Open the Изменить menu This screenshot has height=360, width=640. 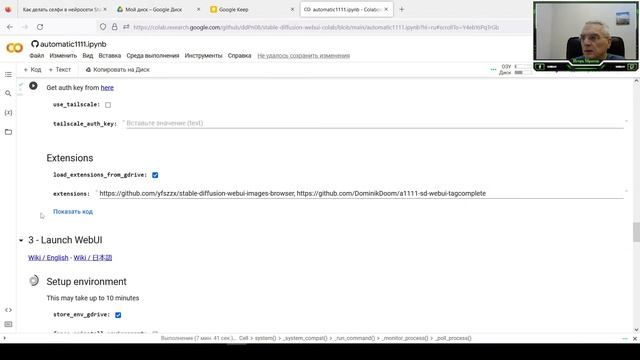coord(63,56)
